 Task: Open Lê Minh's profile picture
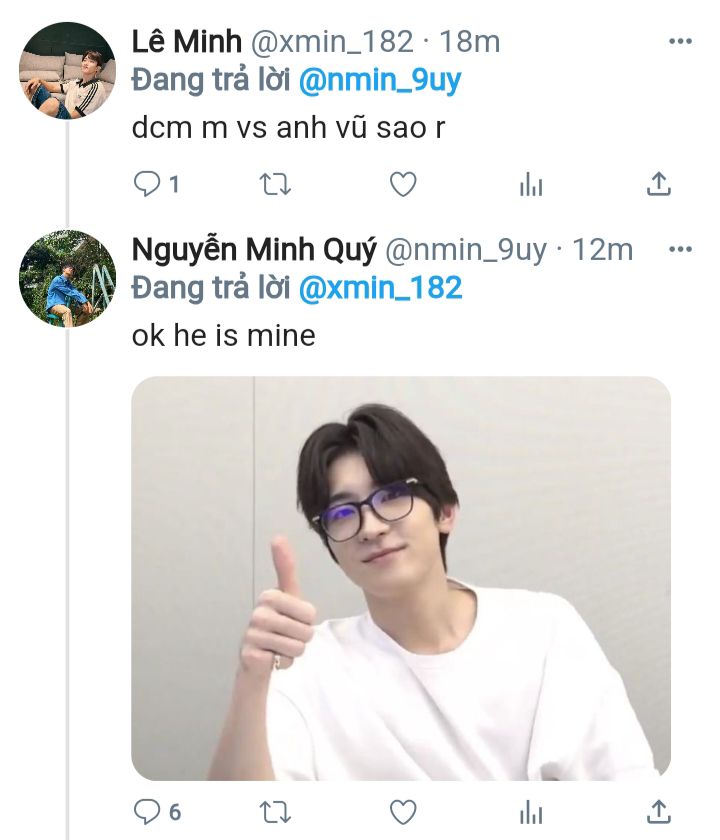67,70
